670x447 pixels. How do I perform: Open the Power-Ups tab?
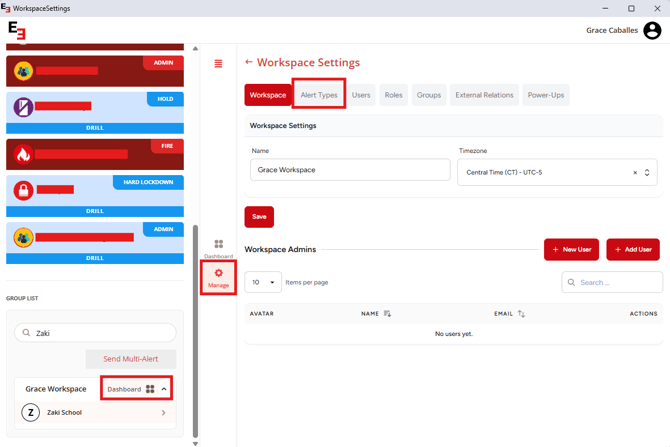(x=545, y=95)
